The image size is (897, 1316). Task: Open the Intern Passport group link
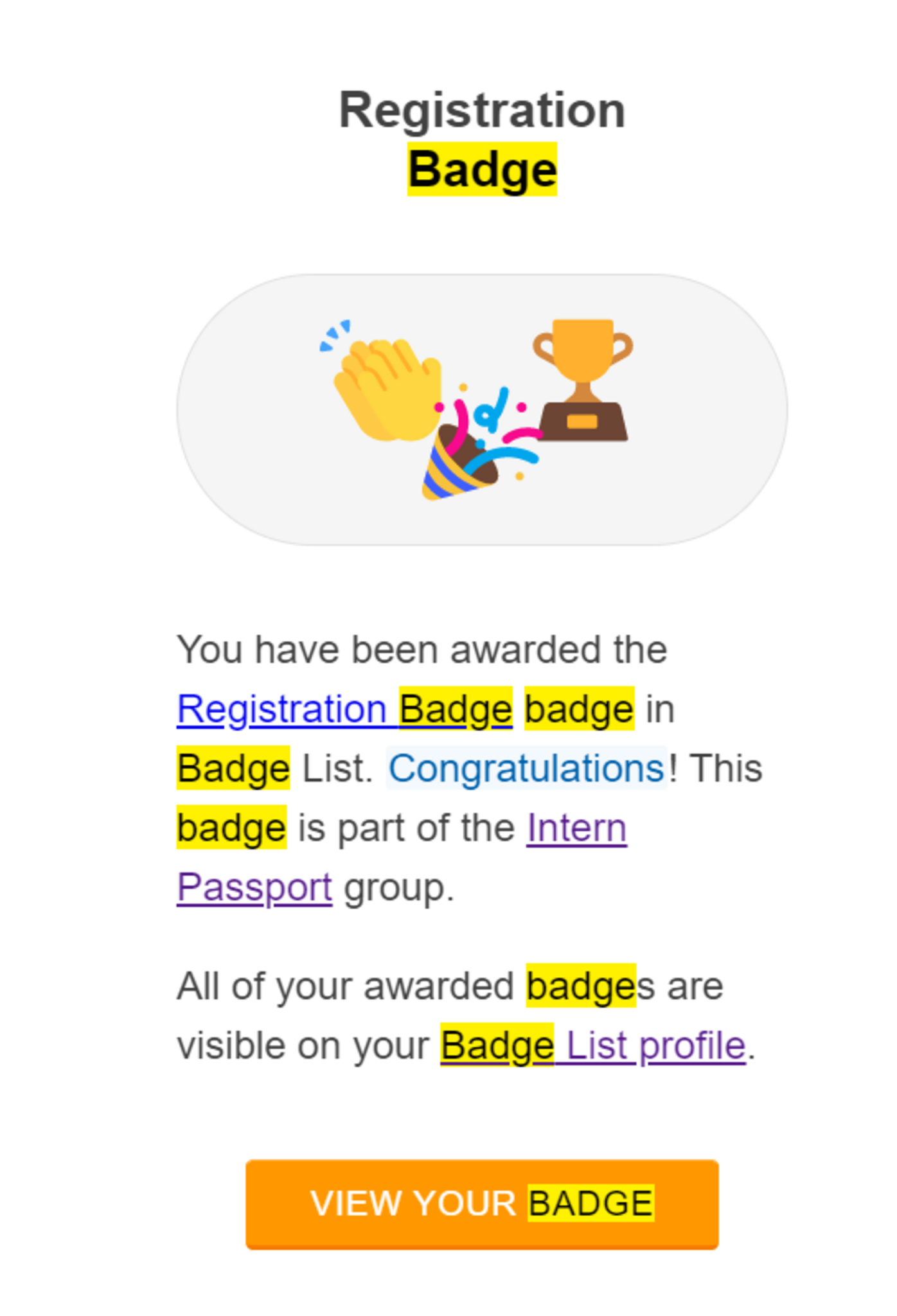pos(576,828)
